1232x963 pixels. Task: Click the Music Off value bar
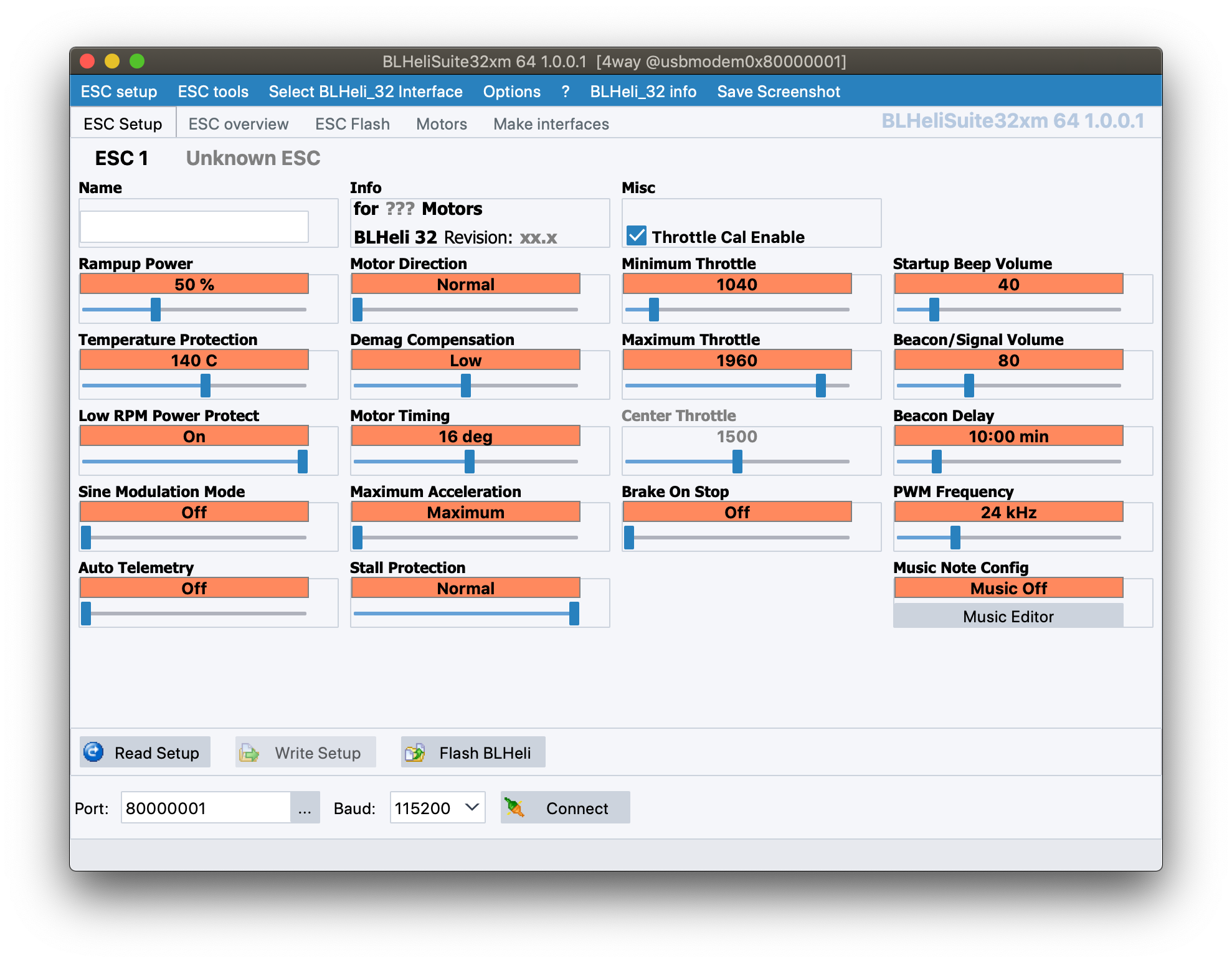tap(1008, 588)
